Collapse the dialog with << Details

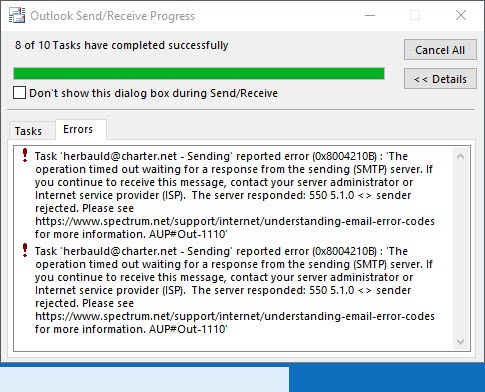pyautogui.click(x=440, y=79)
